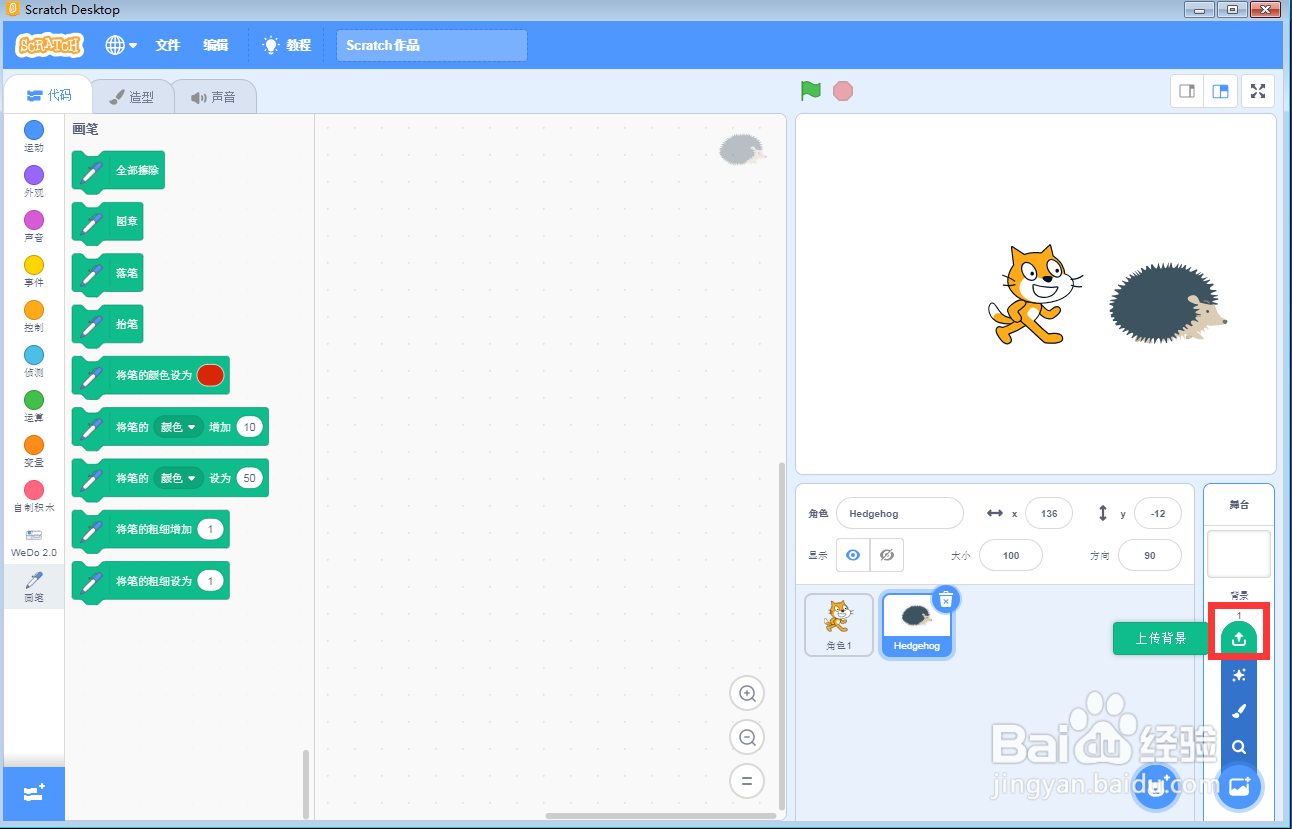Image resolution: width=1292 pixels, height=829 pixels.
Task: Click the green flag to run the project
Action: point(810,91)
